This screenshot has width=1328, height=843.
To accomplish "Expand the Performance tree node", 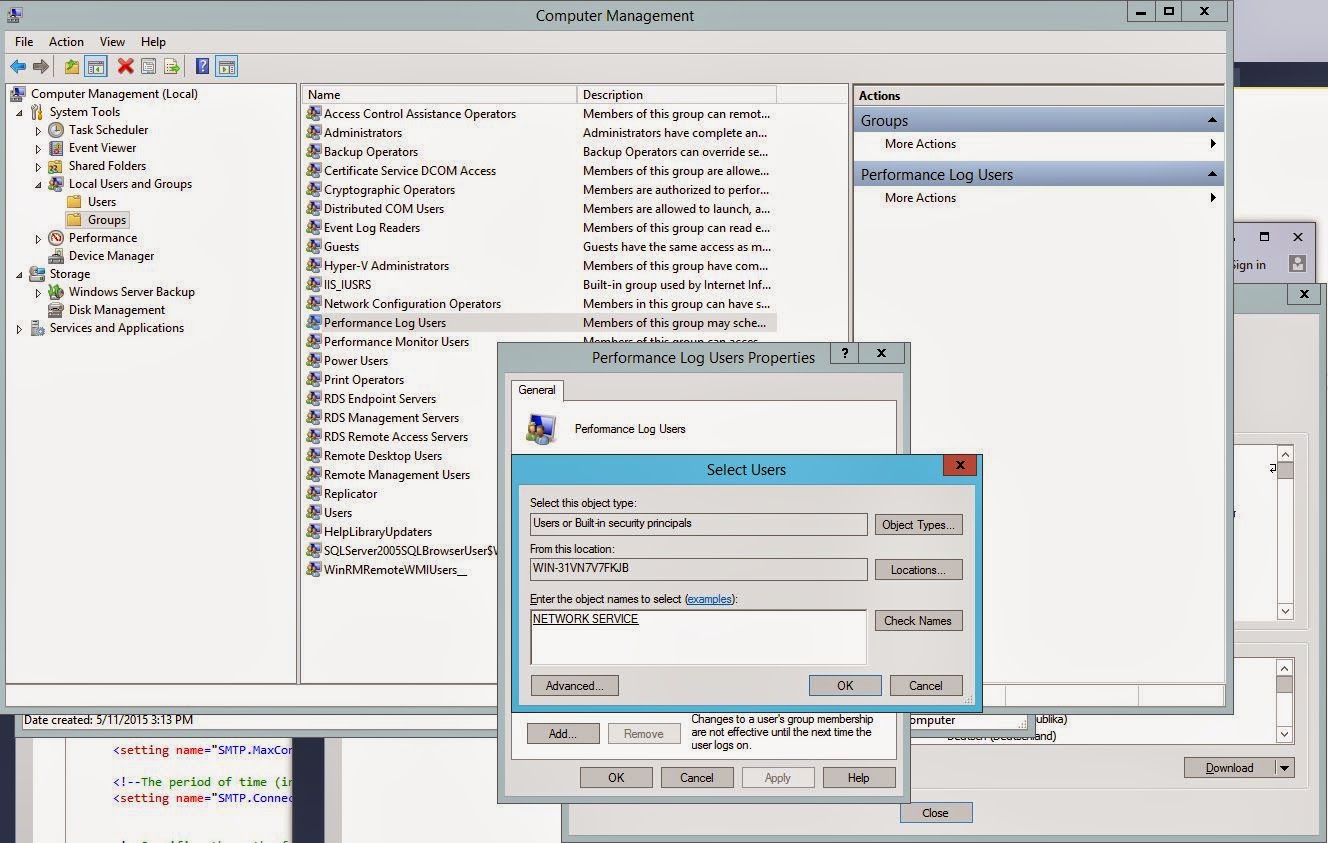I will click(38, 238).
